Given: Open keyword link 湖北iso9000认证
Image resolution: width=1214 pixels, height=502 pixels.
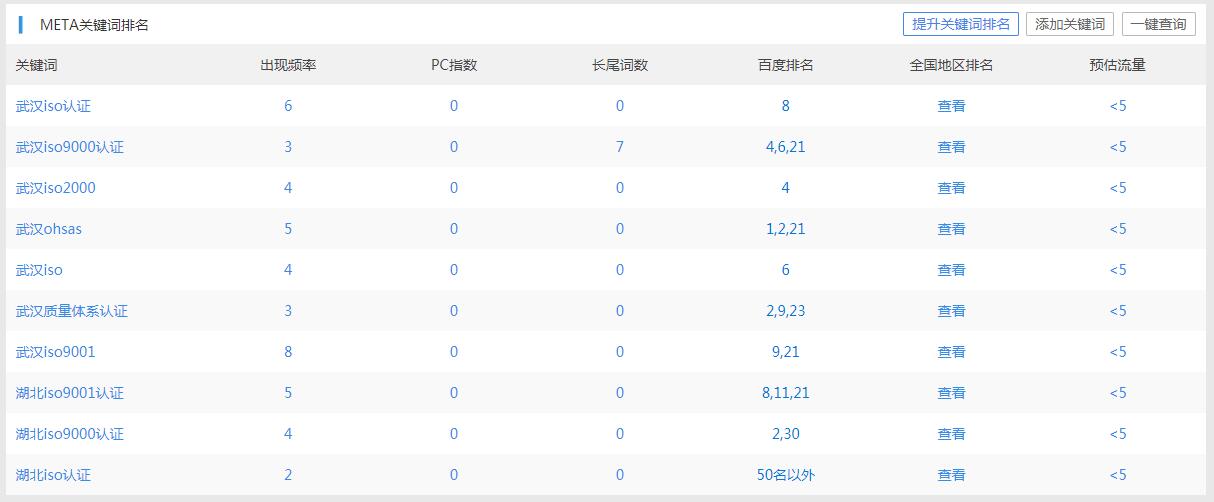Looking at the screenshot, I should (70, 434).
